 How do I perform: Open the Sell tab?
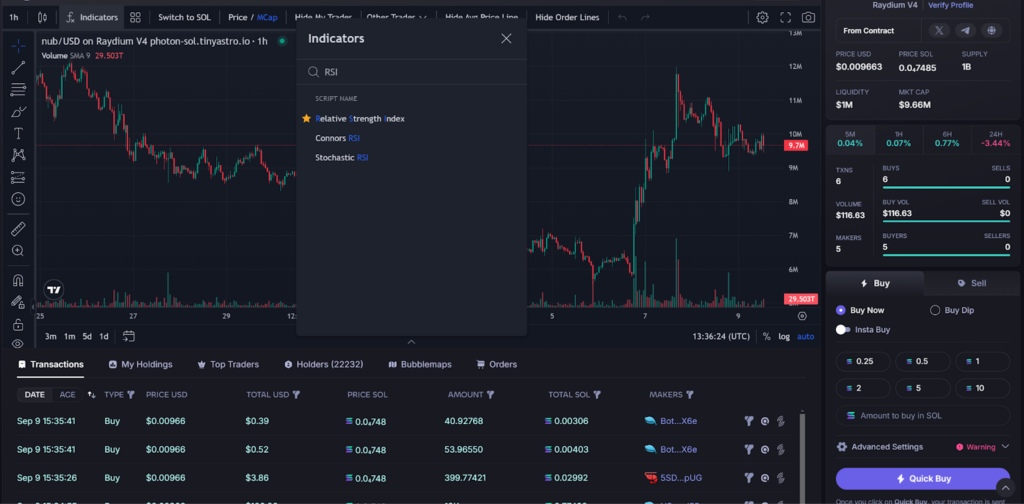[x=971, y=283]
